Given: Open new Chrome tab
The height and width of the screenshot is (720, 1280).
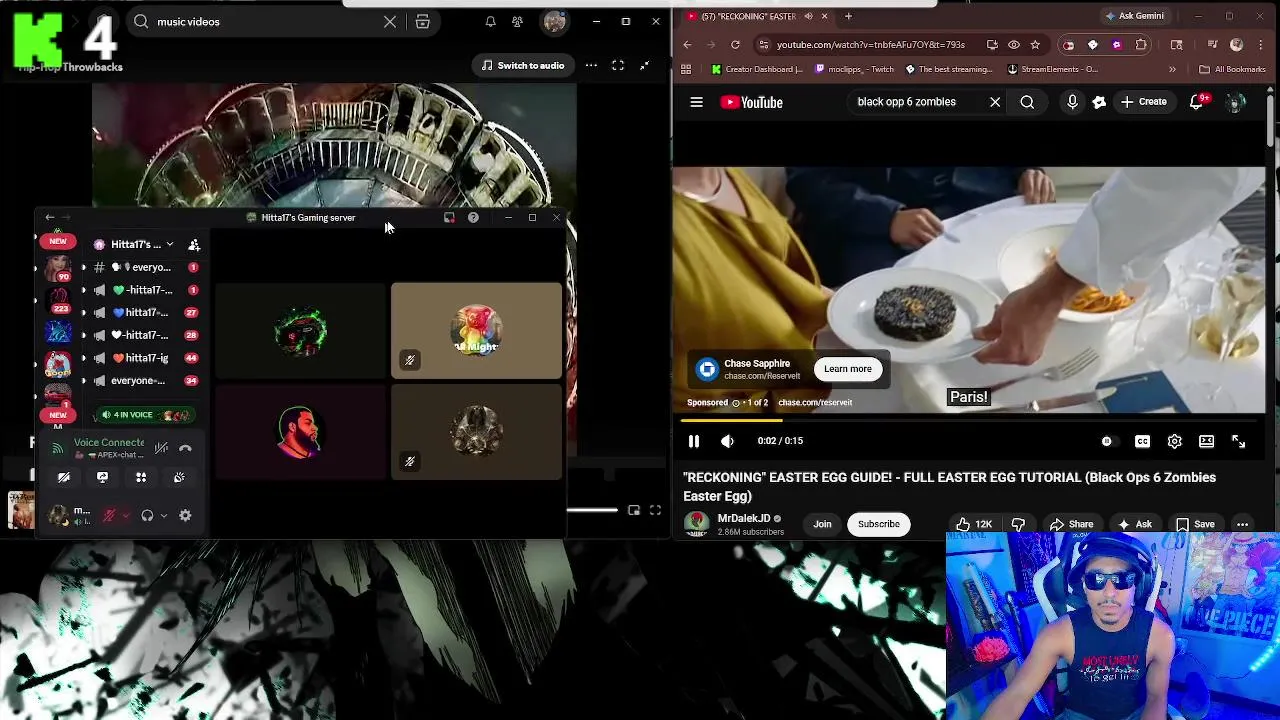Looking at the screenshot, I should [848, 16].
